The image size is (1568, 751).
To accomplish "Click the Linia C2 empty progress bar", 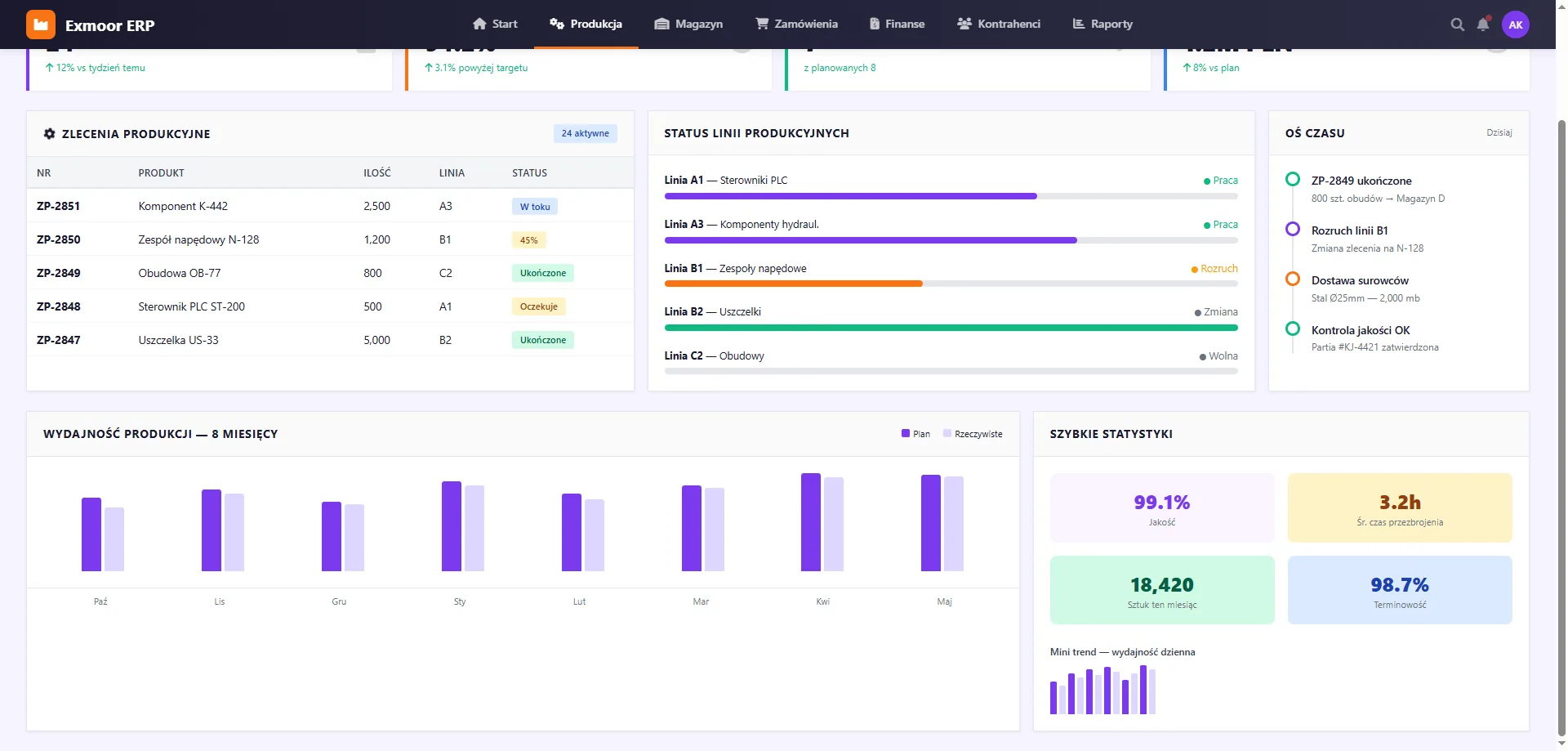I will (951, 371).
